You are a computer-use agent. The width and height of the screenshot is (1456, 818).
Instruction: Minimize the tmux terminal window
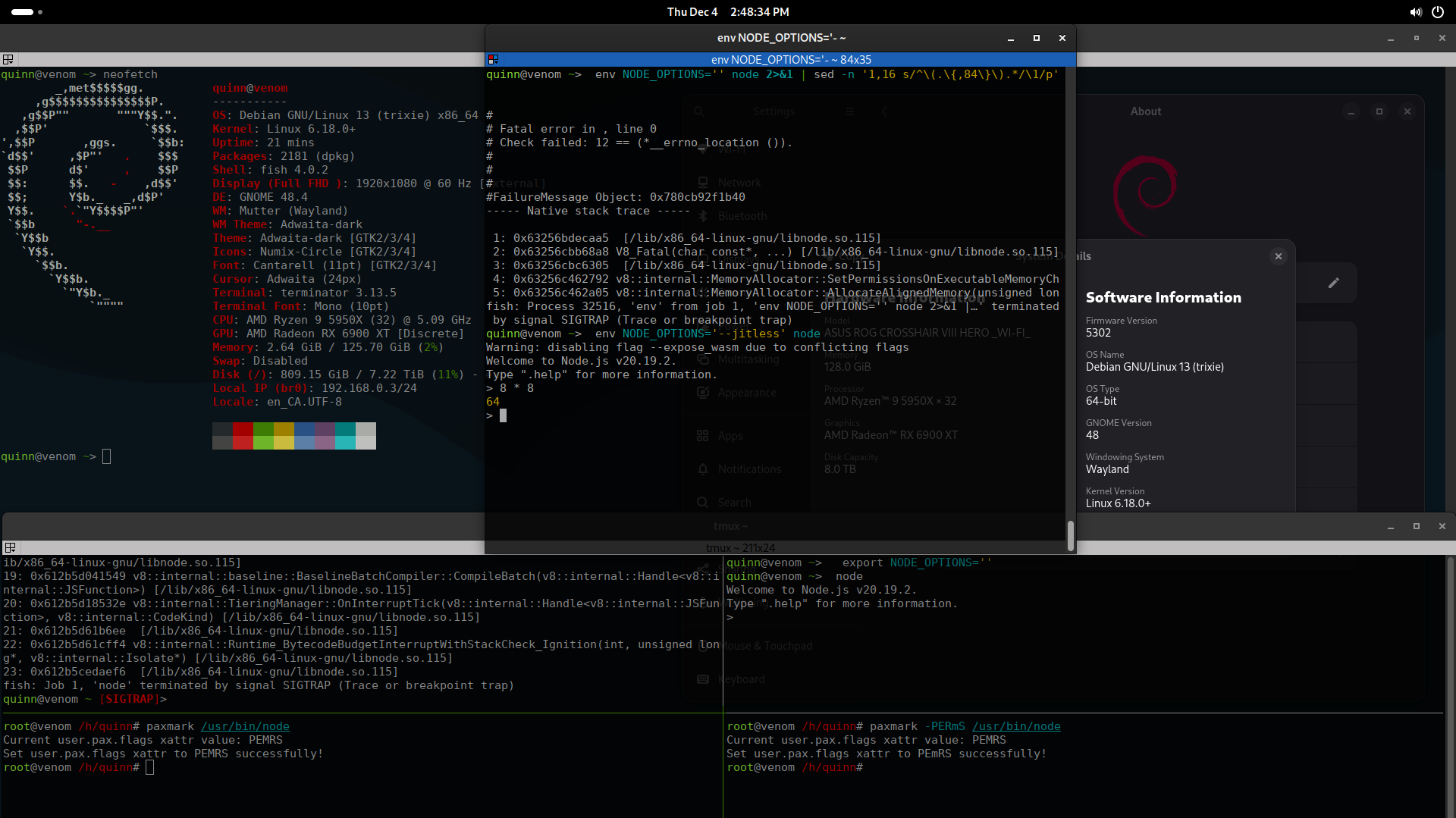coord(1391,526)
